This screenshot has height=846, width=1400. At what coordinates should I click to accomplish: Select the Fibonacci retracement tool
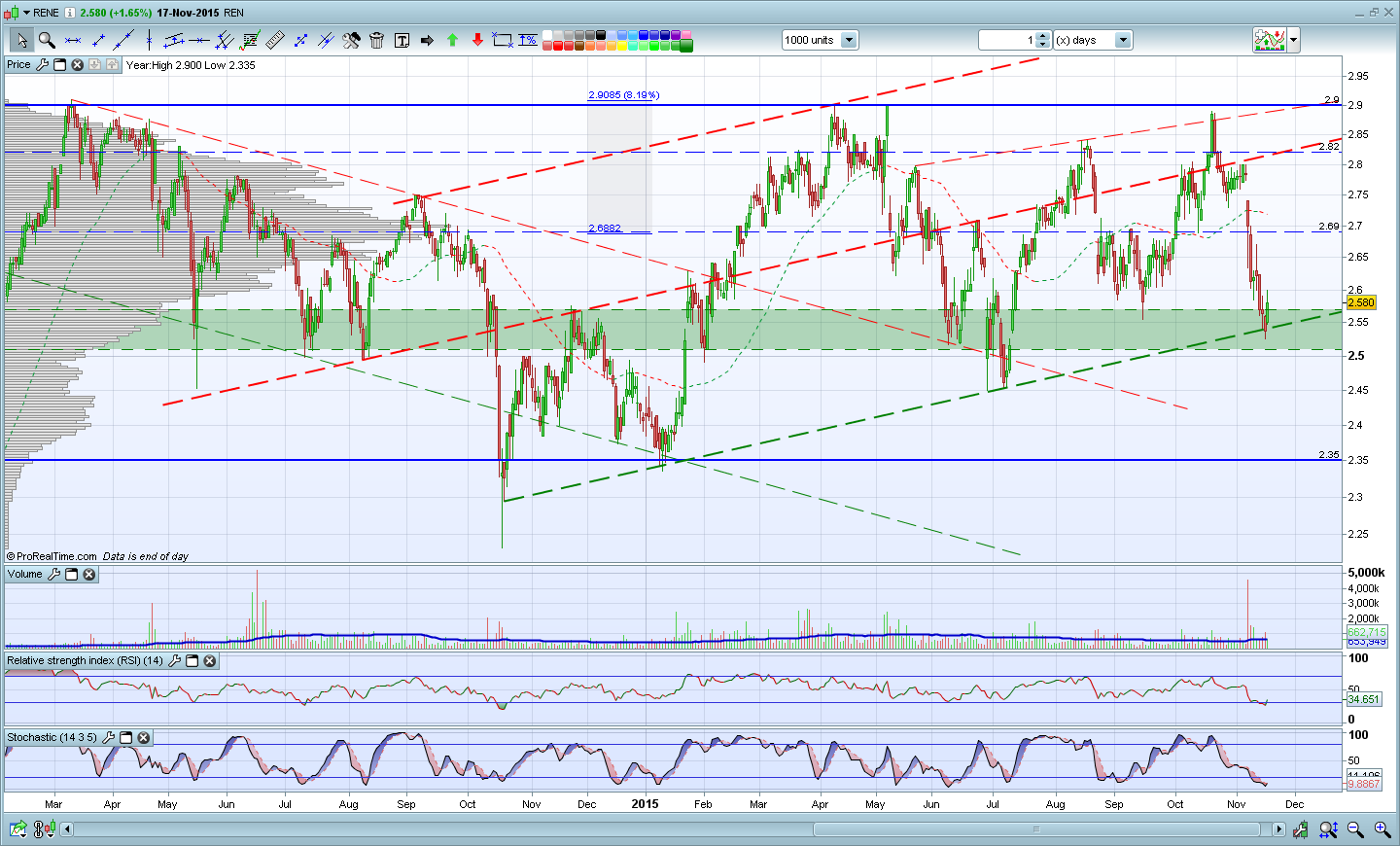tap(250, 40)
